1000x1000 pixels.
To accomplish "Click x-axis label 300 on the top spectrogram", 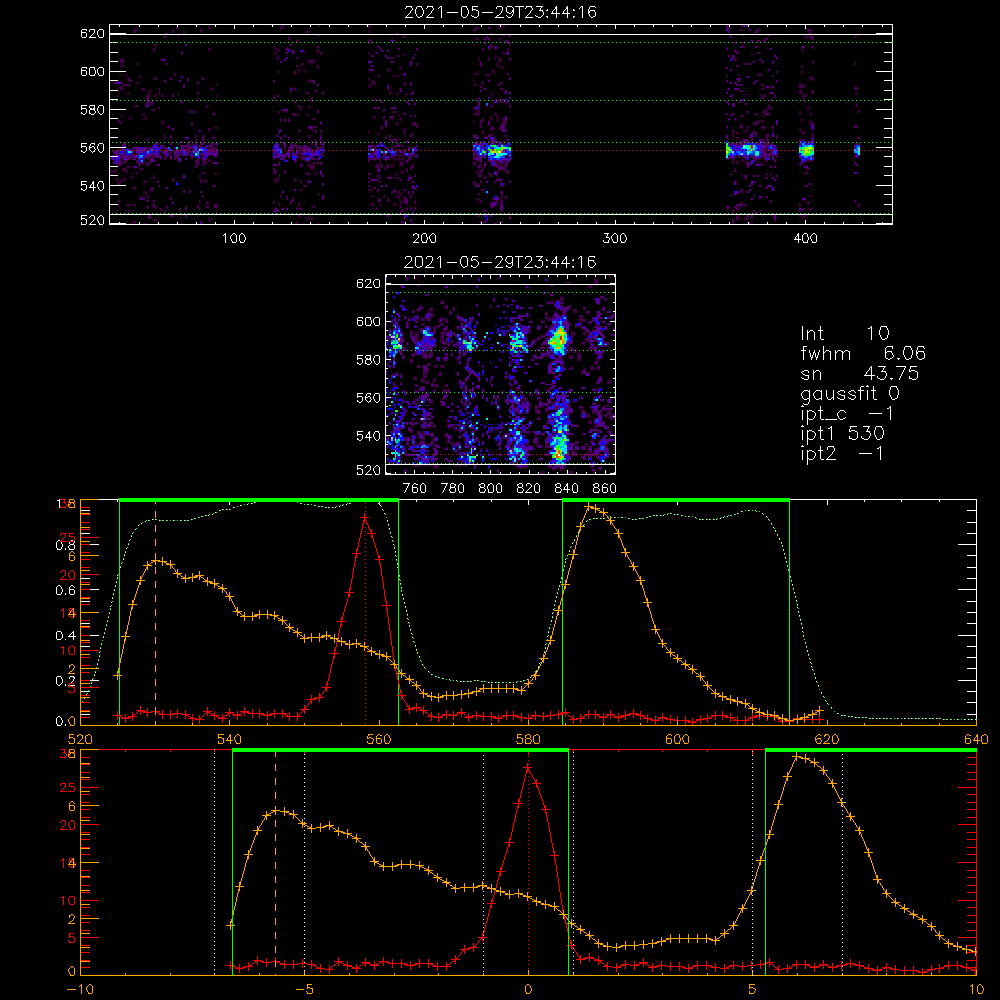I will 615,239.
